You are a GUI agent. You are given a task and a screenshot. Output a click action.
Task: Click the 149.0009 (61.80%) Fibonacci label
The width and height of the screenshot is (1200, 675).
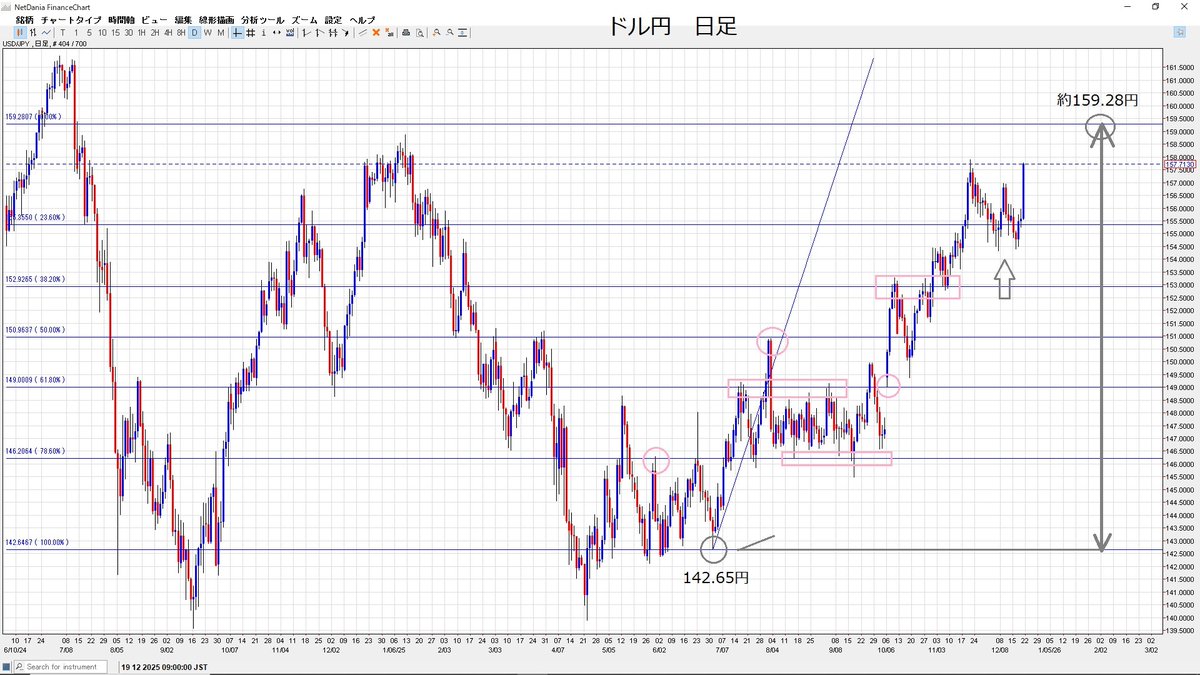(x=35, y=380)
